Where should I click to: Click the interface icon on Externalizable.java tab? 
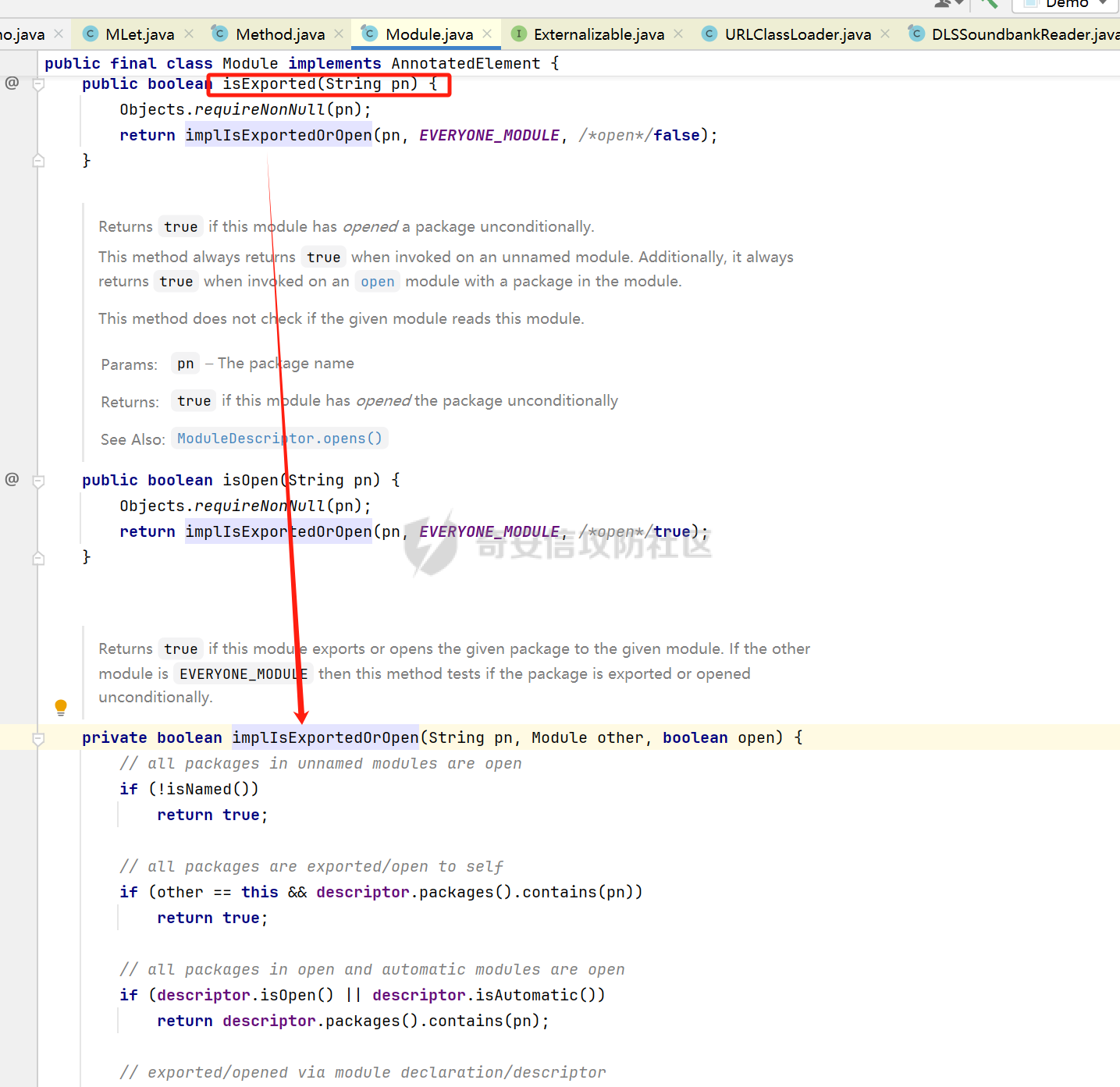tap(518, 34)
